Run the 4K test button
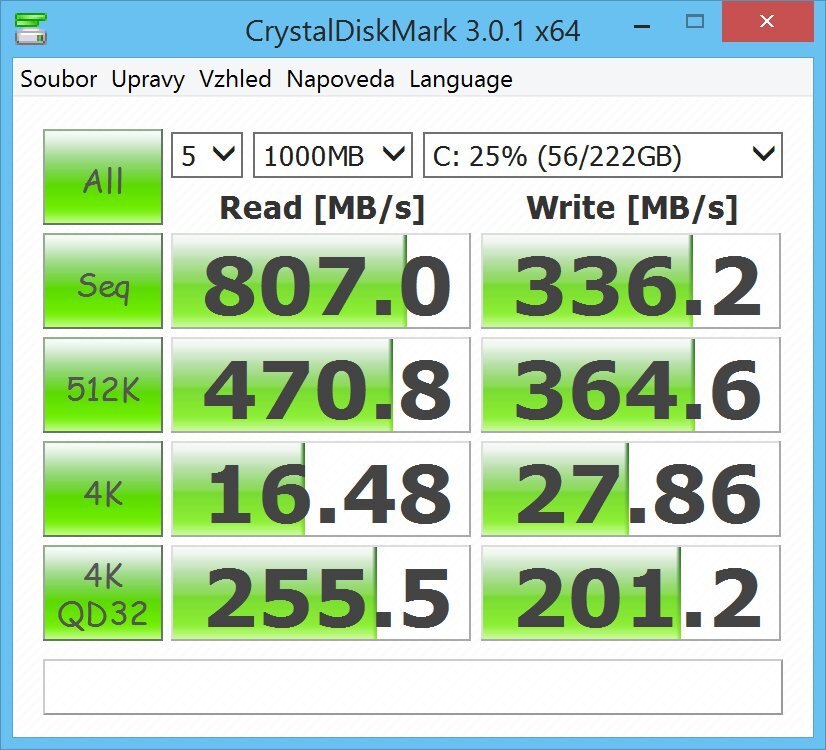The height and width of the screenshot is (750, 826). [103, 490]
